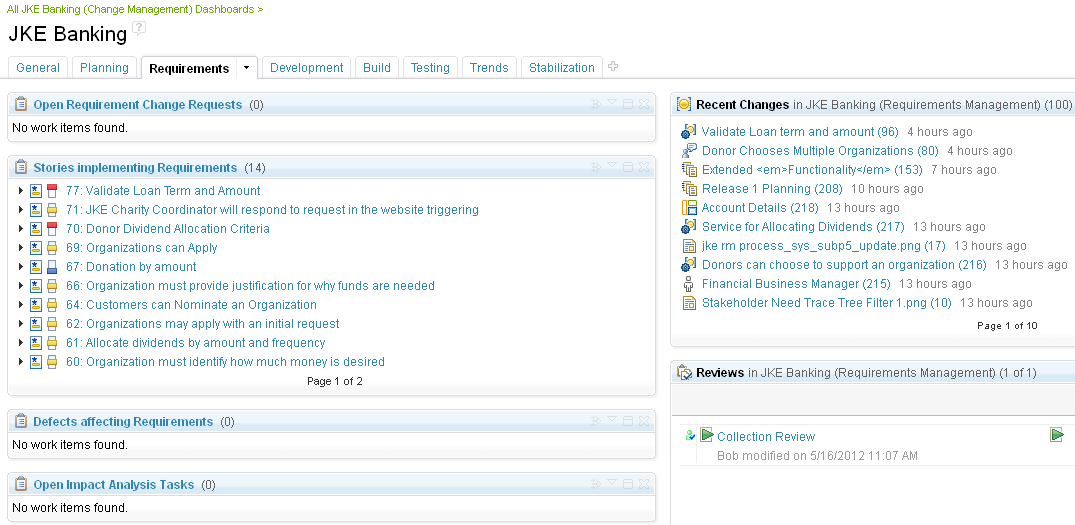Screen dimensions: 1075x525
Task: Open menu triangle of Open Requirement Change Requests widget
Action: [x=612, y=103]
